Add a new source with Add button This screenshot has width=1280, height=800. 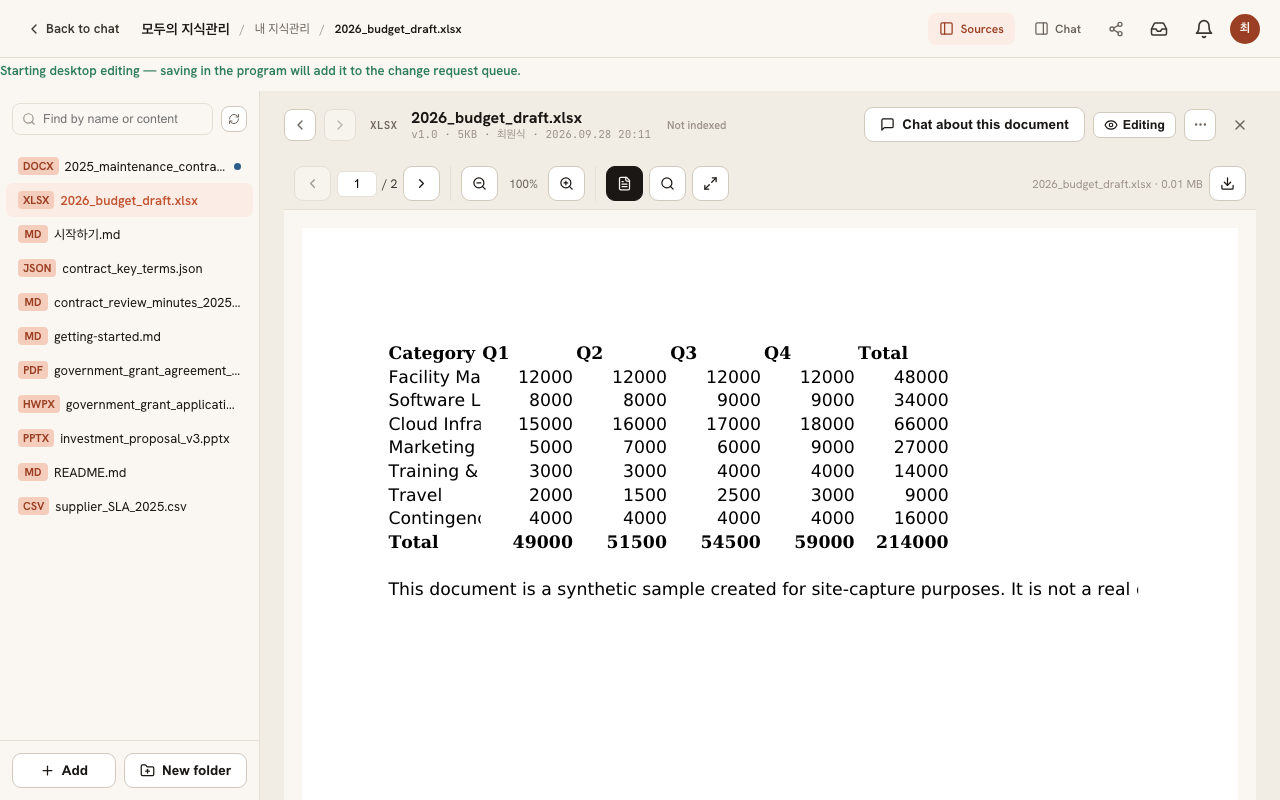pos(64,770)
